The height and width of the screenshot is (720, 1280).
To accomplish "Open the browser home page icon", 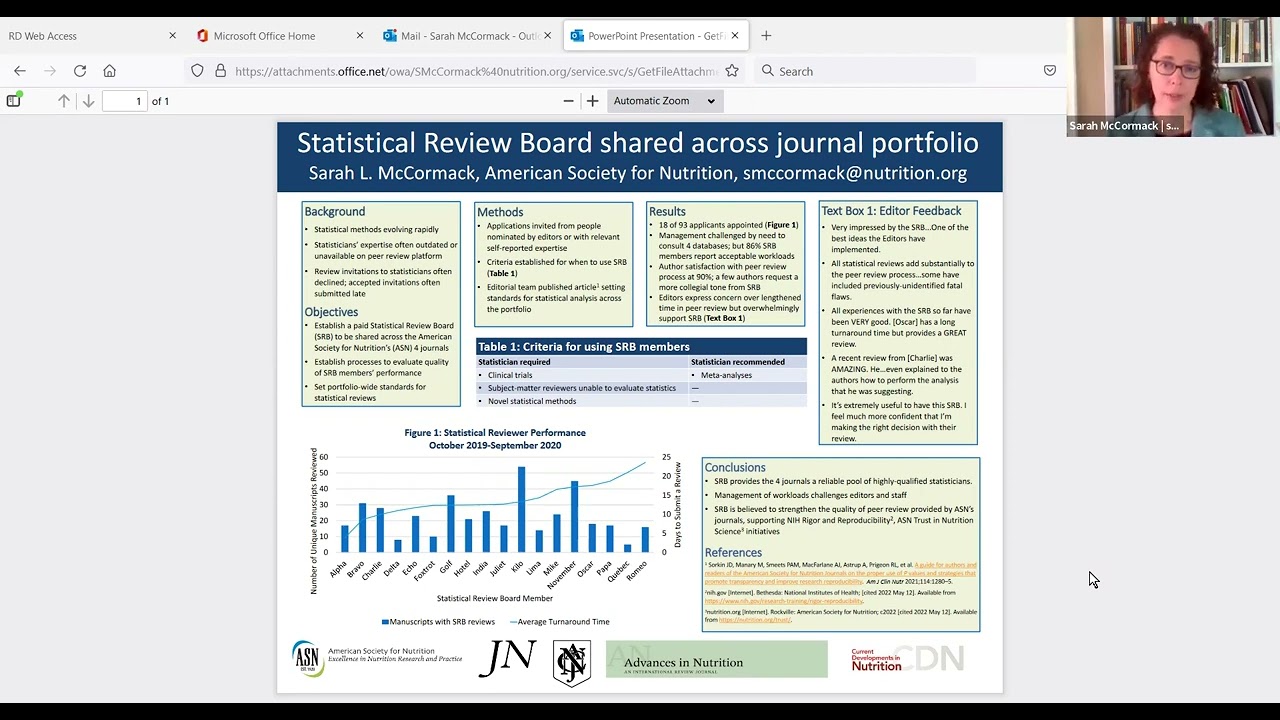I will [x=110, y=71].
